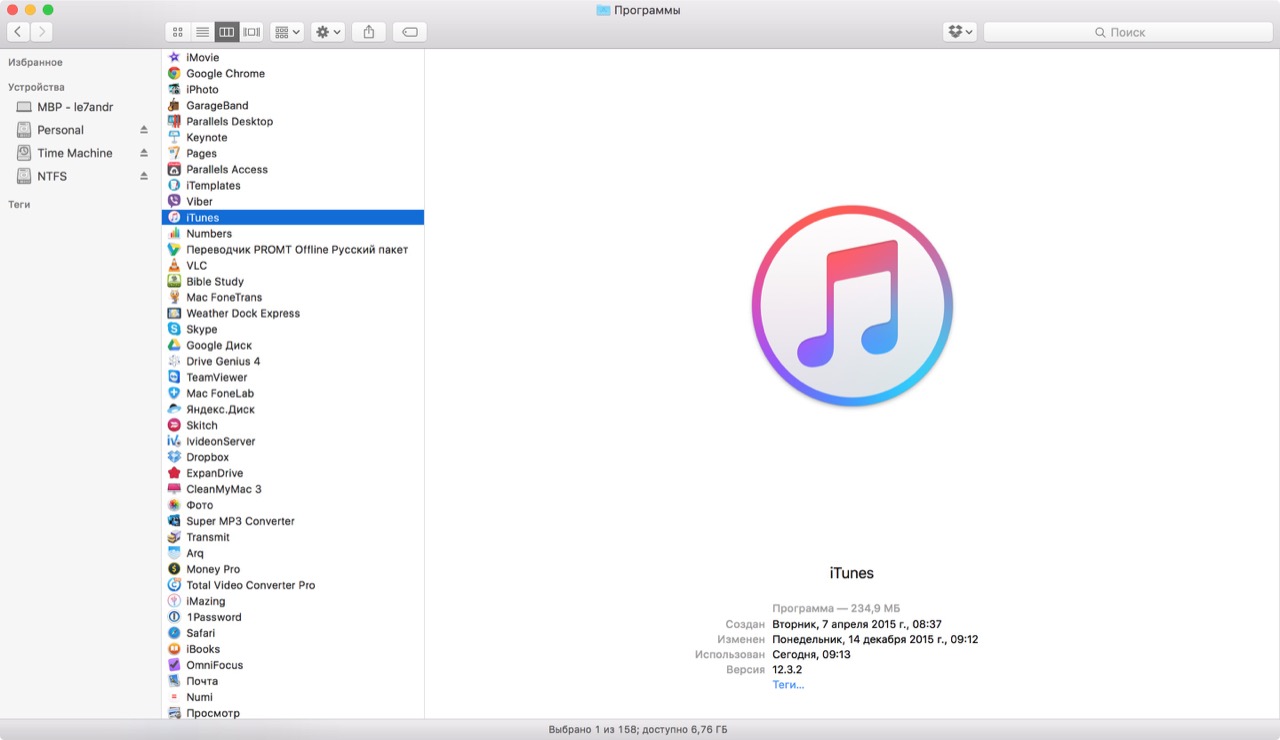Click the Избранное sidebar heading
1280x740 pixels.
click(35, 62)
